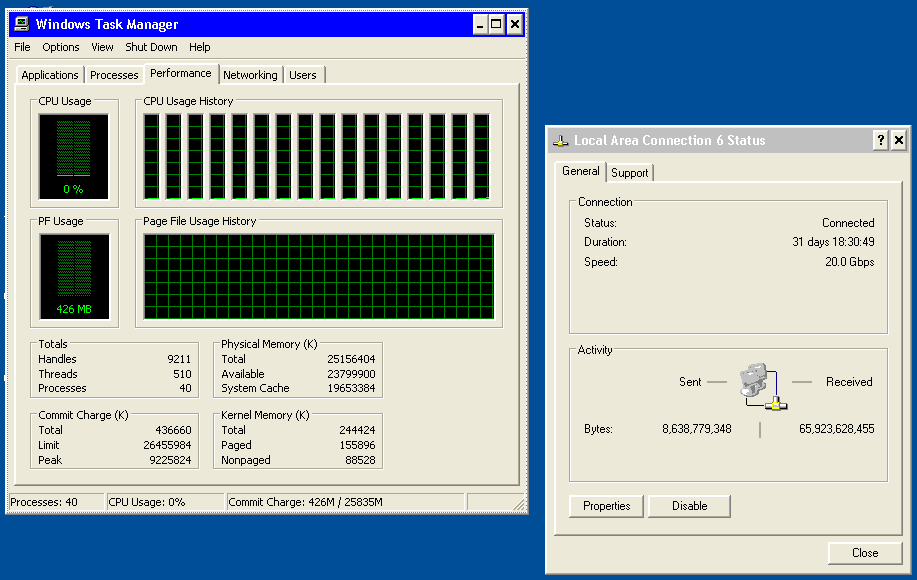Click Commit Charge Peak 9225824
This screenshot has height=580, width=917.
click(x=170, y=460)
